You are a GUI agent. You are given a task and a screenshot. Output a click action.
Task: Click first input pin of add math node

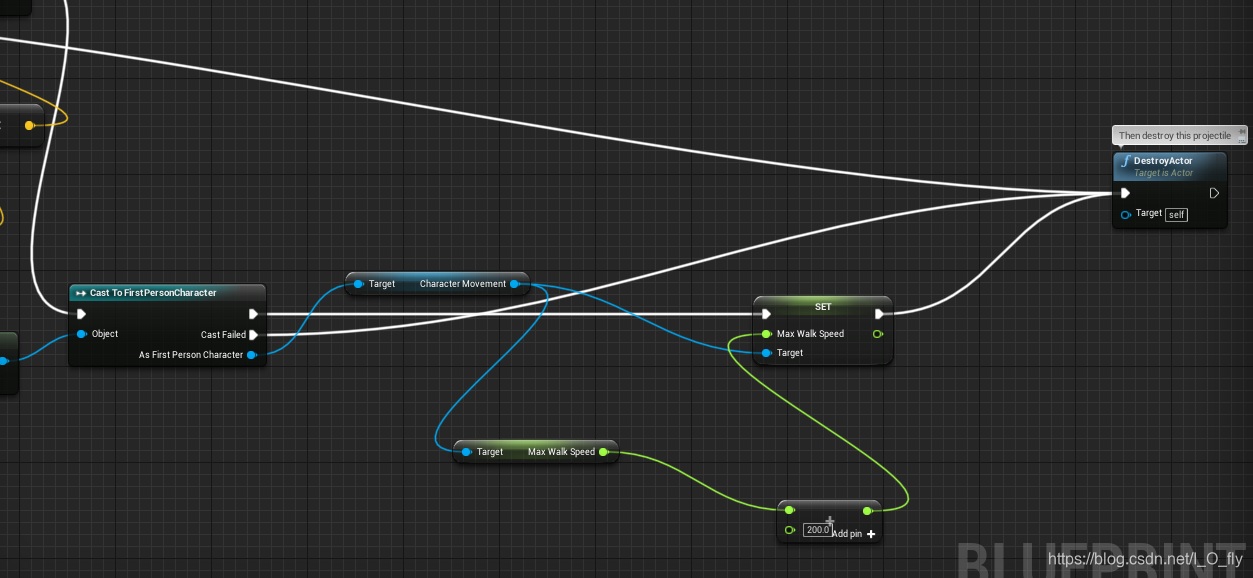[x=790, y=510]
